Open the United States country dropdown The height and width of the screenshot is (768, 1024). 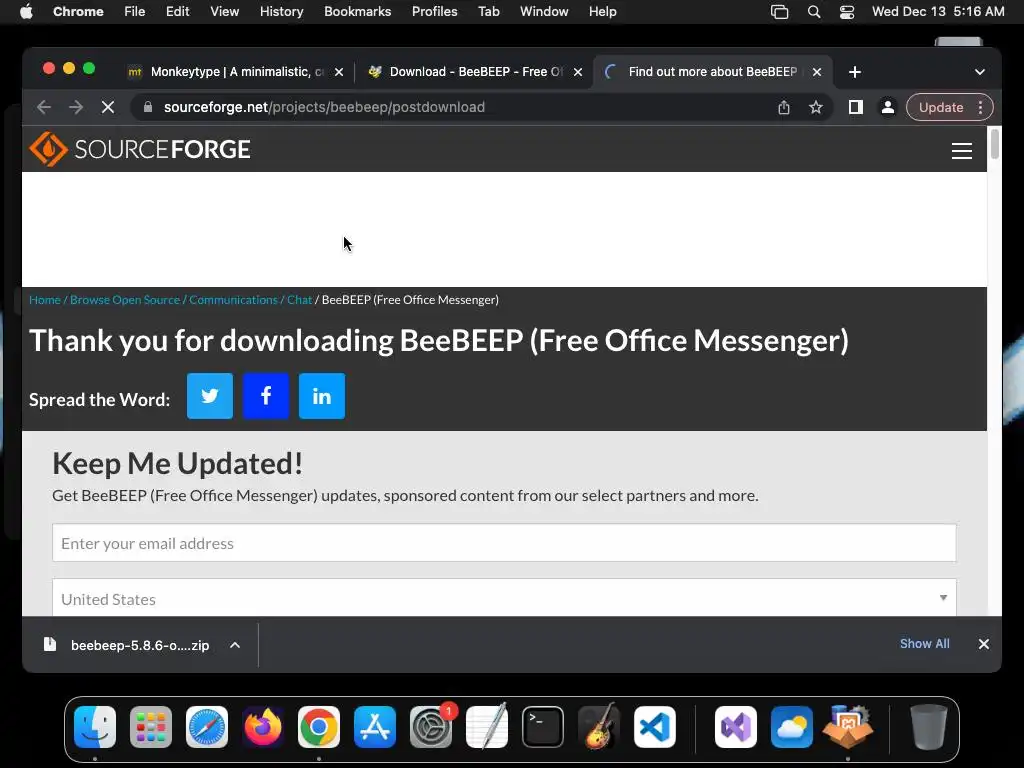tap(504, 598)
